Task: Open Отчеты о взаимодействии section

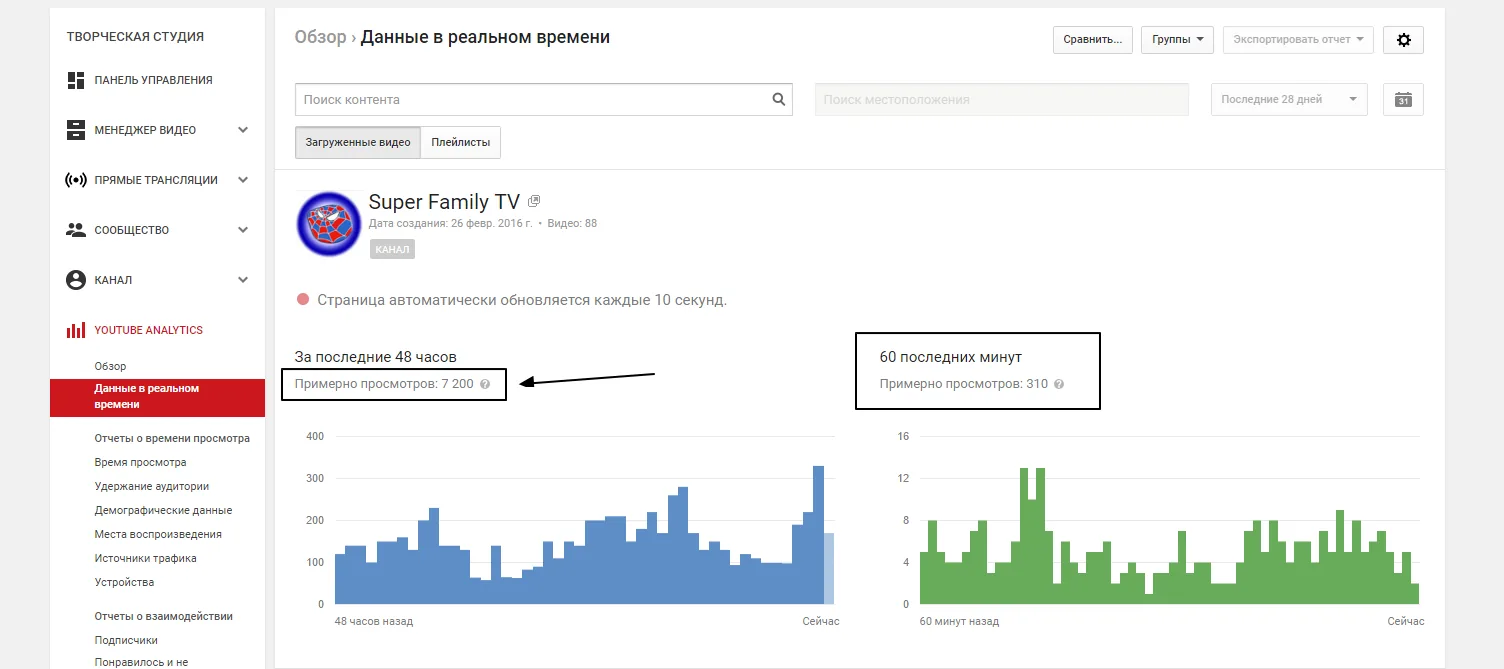Action: 163,616
